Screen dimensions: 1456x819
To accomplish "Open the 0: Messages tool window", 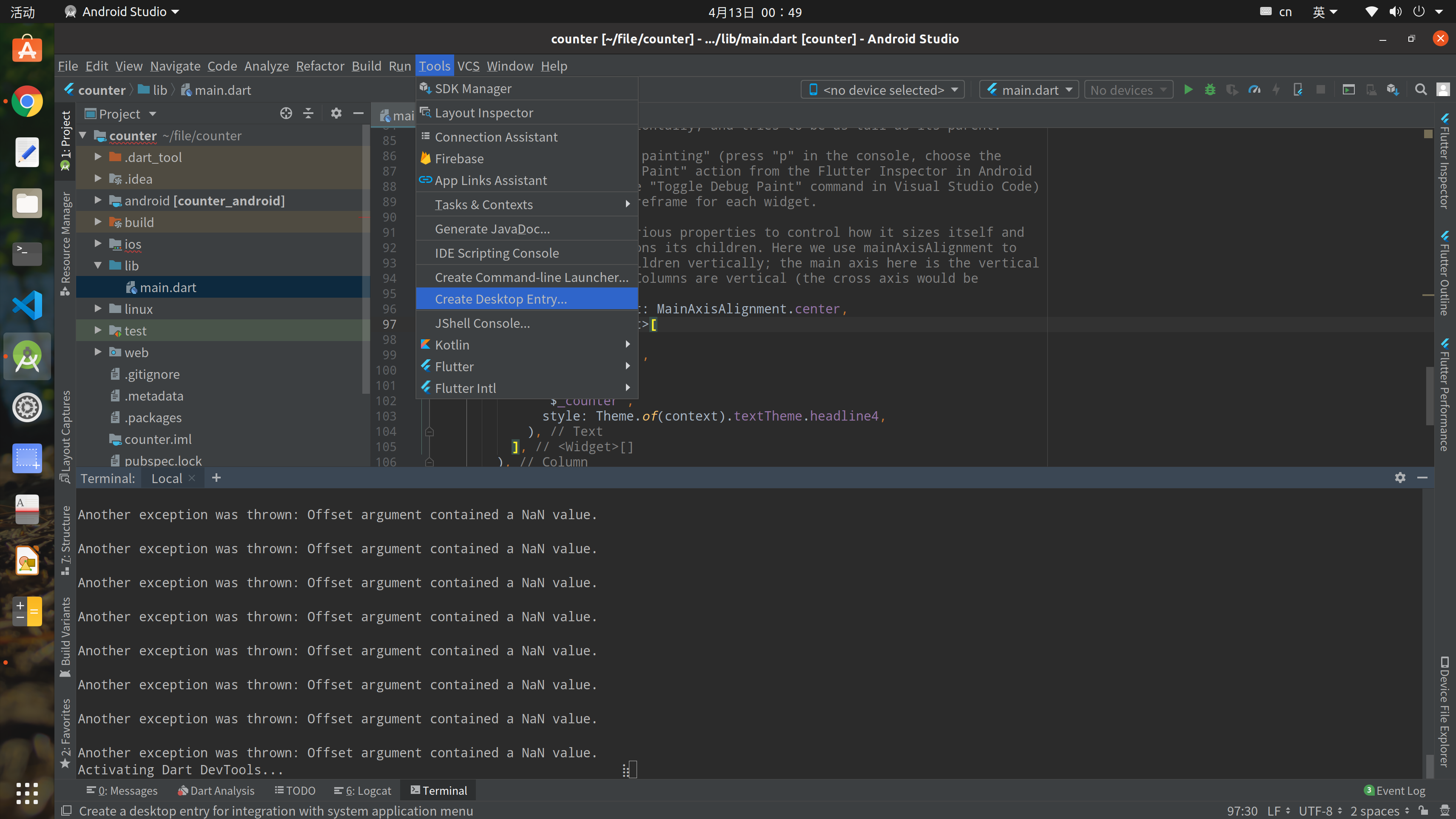I will (x=122, y=791).
